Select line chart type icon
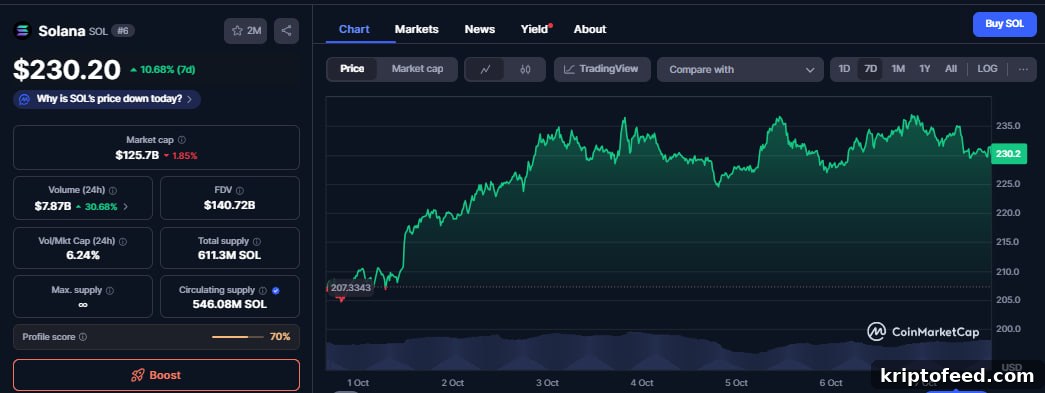The image size is (1045, 393). [485, 69]
